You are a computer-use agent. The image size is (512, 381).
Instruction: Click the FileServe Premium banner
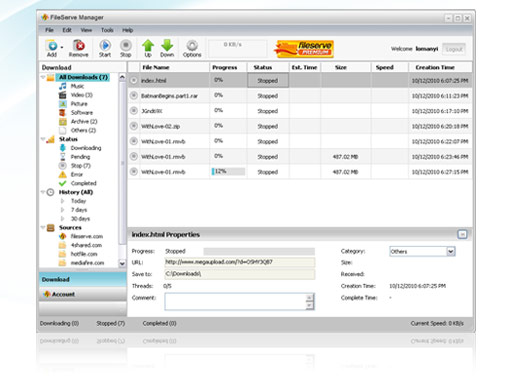[304, 49]
